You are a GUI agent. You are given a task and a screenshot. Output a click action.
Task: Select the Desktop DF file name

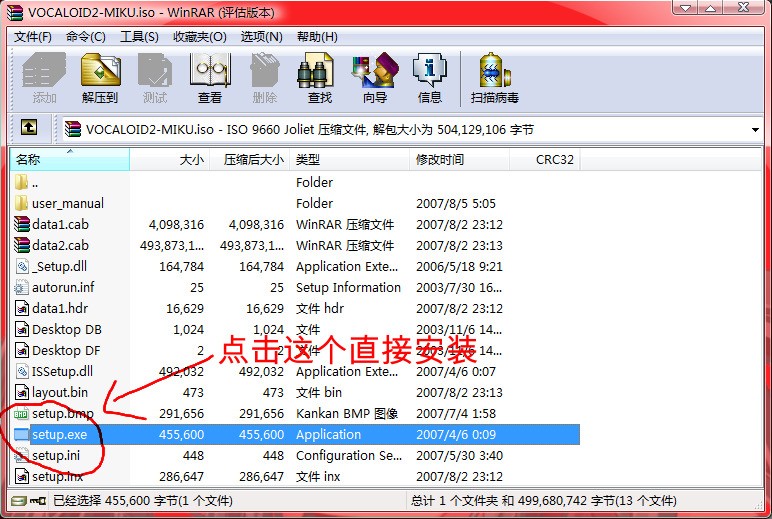(66, 351)
